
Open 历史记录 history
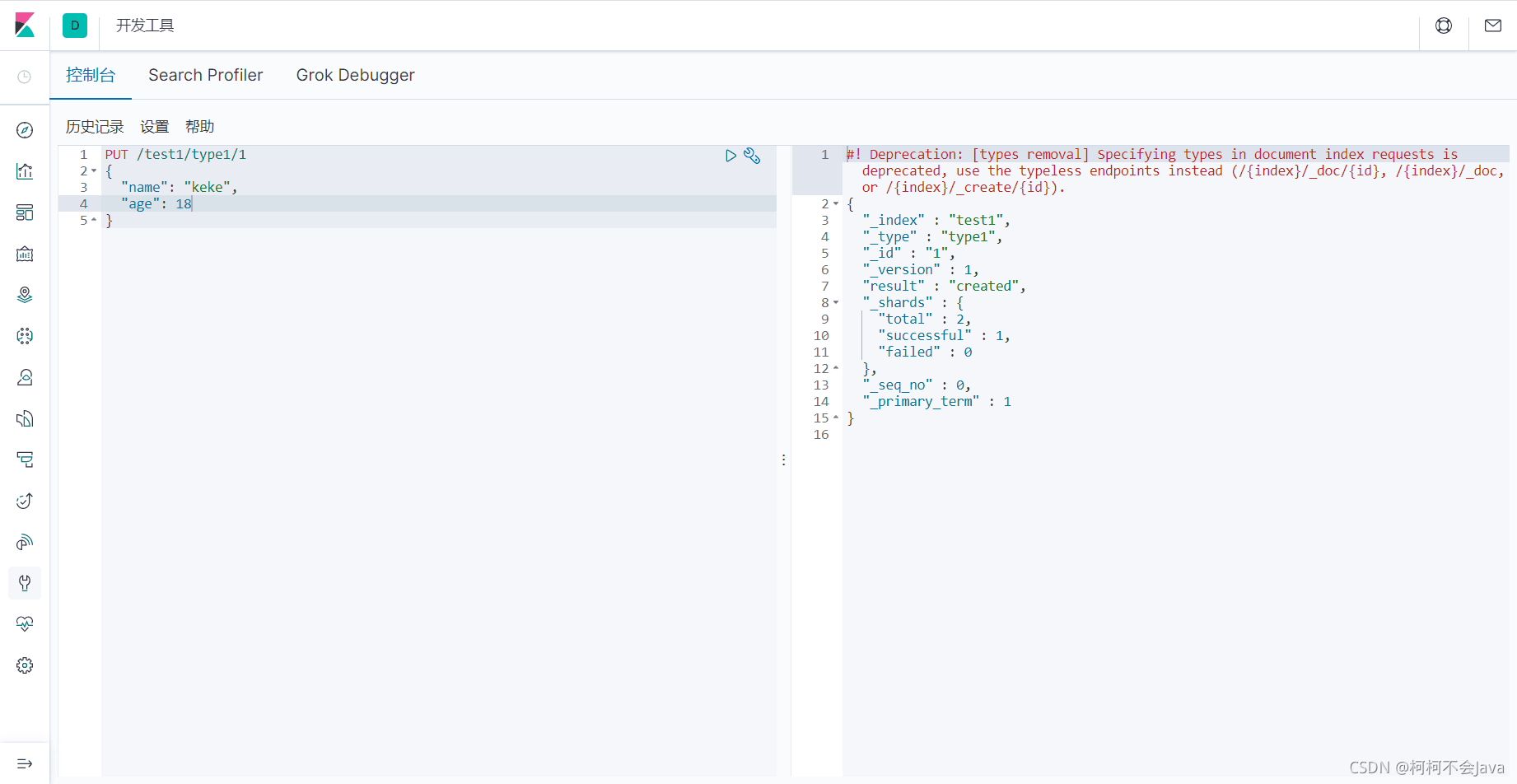tap(95, 126)
